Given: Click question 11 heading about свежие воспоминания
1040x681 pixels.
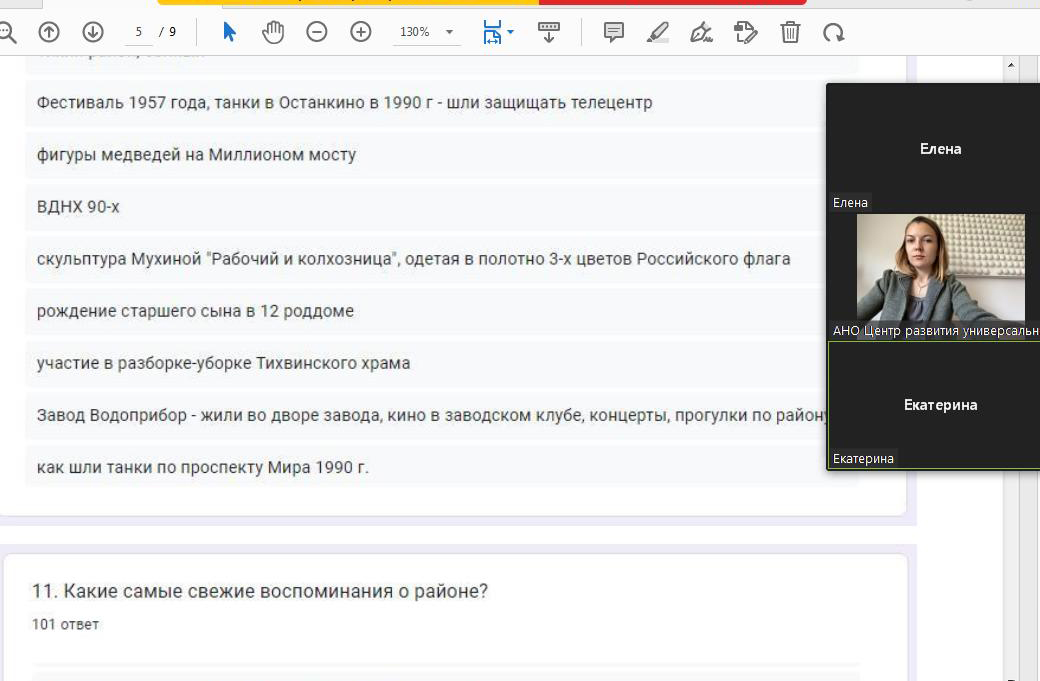Looking at the screenshot, I should (260, 591).
